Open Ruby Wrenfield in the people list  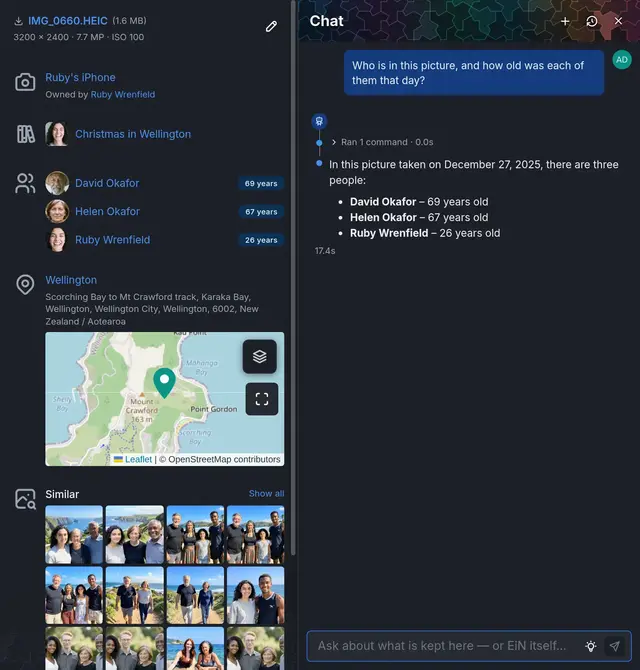(112, 240)
